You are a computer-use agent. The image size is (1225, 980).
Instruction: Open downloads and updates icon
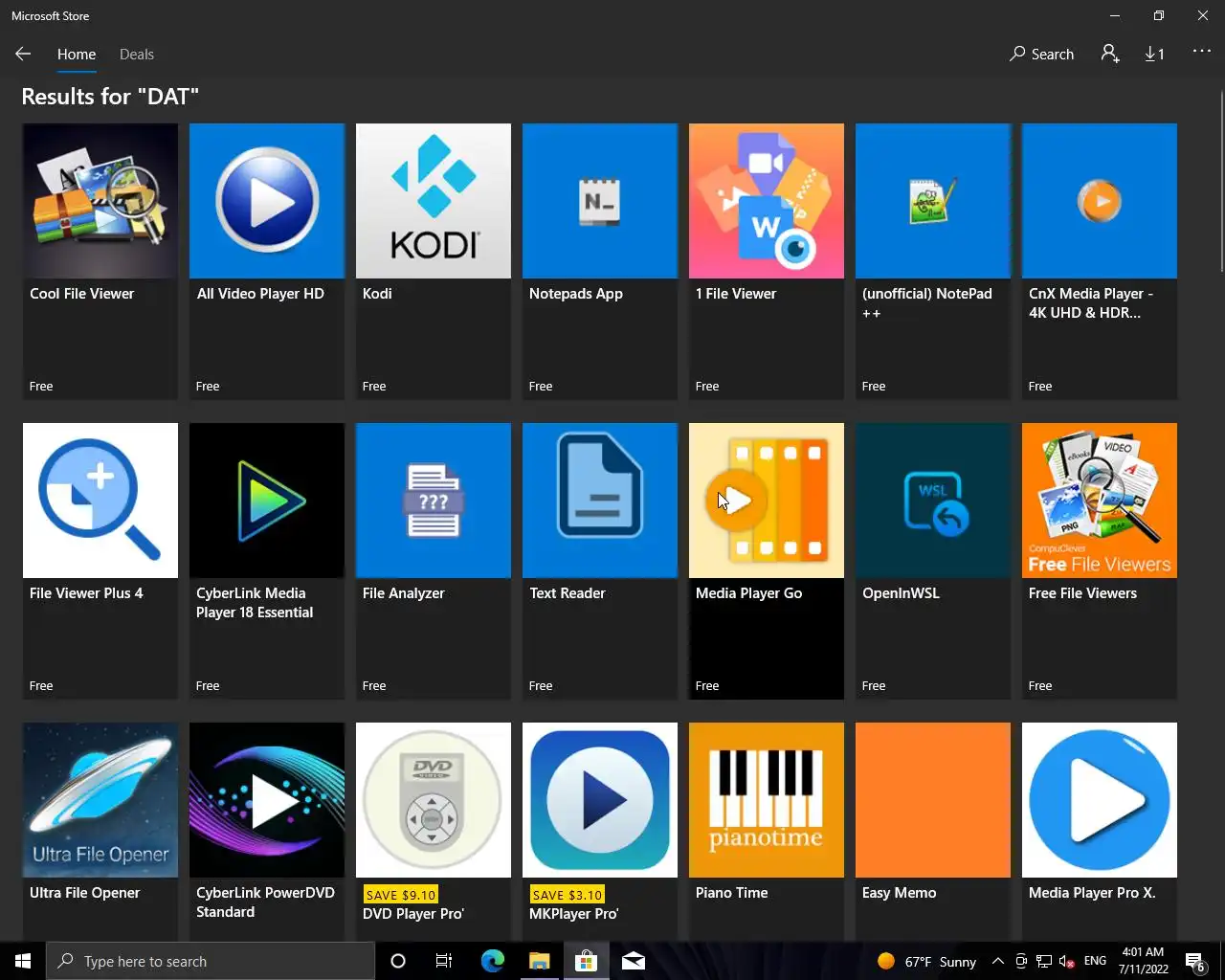click(x=1155, y=55)
